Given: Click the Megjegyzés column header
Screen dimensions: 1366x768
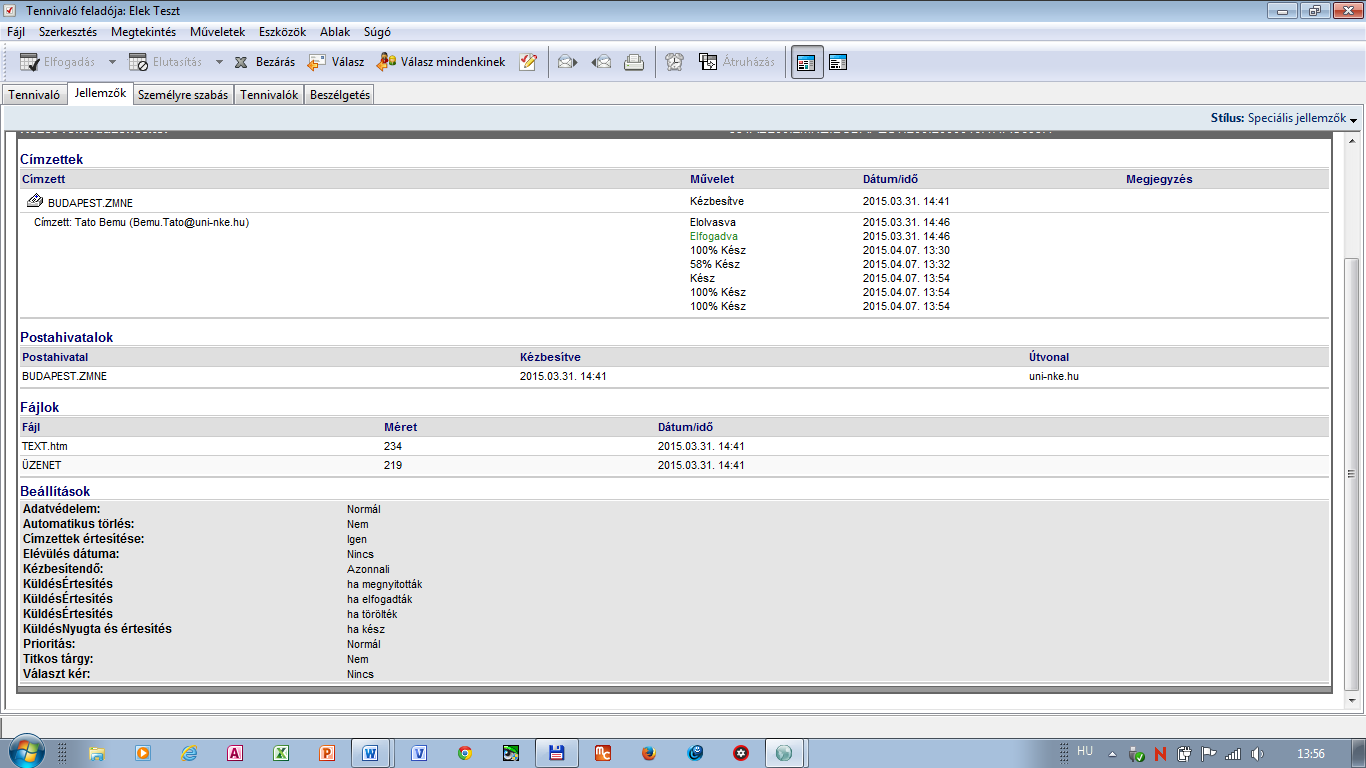Looking at the screenshot, I should pyautogui.click(x=1159, y=180).
